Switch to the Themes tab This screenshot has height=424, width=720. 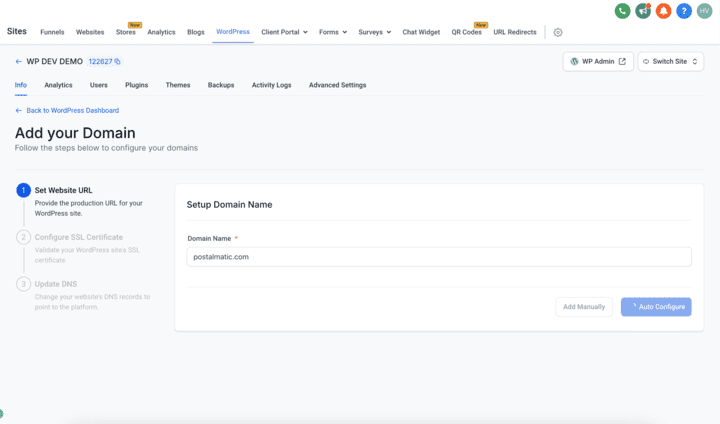pos(178,85)
